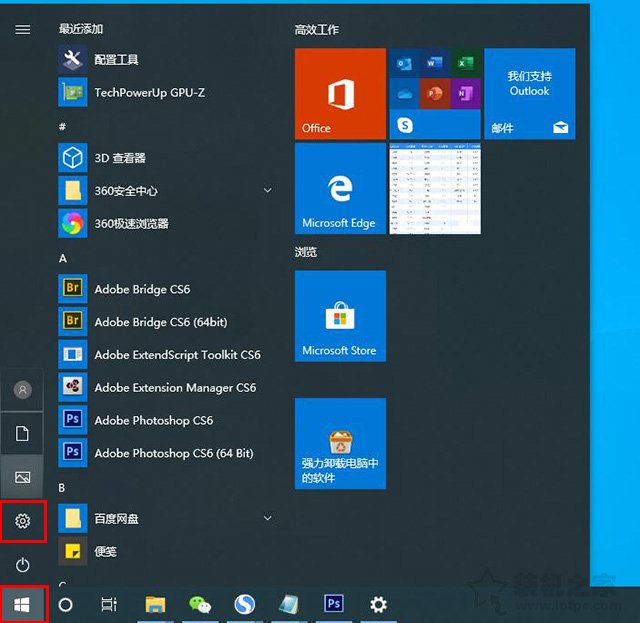Expand the 360安全中心 folder chevron
Image resolution: width=640 pixels, height=623 pixels.
[267, 190]
